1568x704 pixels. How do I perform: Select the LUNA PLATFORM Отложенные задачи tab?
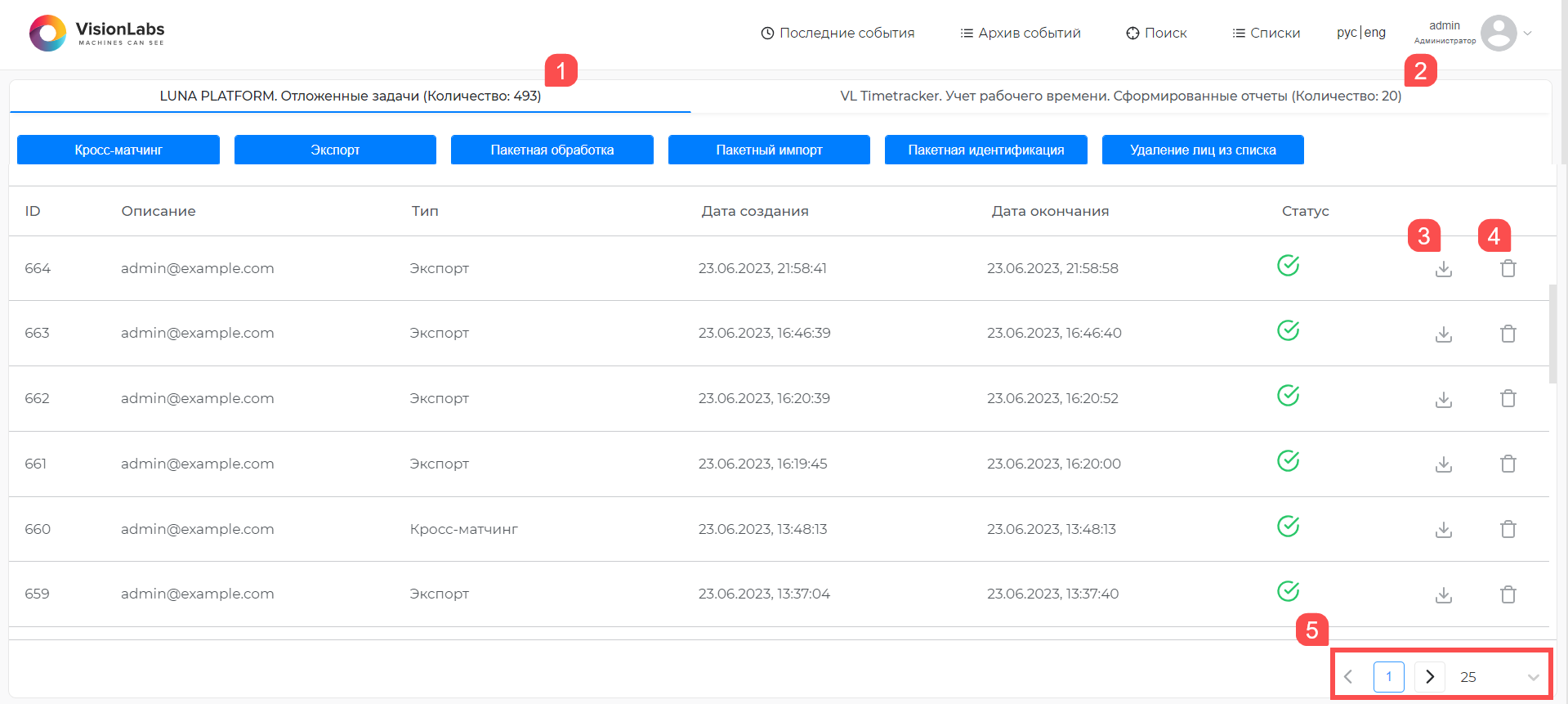(x=350, y=96)
